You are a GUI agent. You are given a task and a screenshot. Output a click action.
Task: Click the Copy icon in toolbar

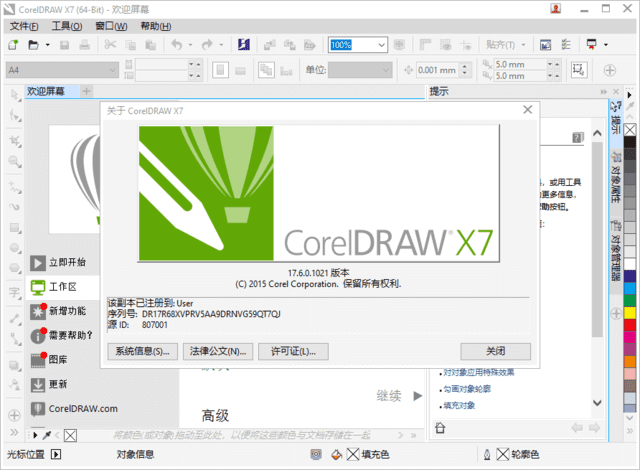(131, 45)
